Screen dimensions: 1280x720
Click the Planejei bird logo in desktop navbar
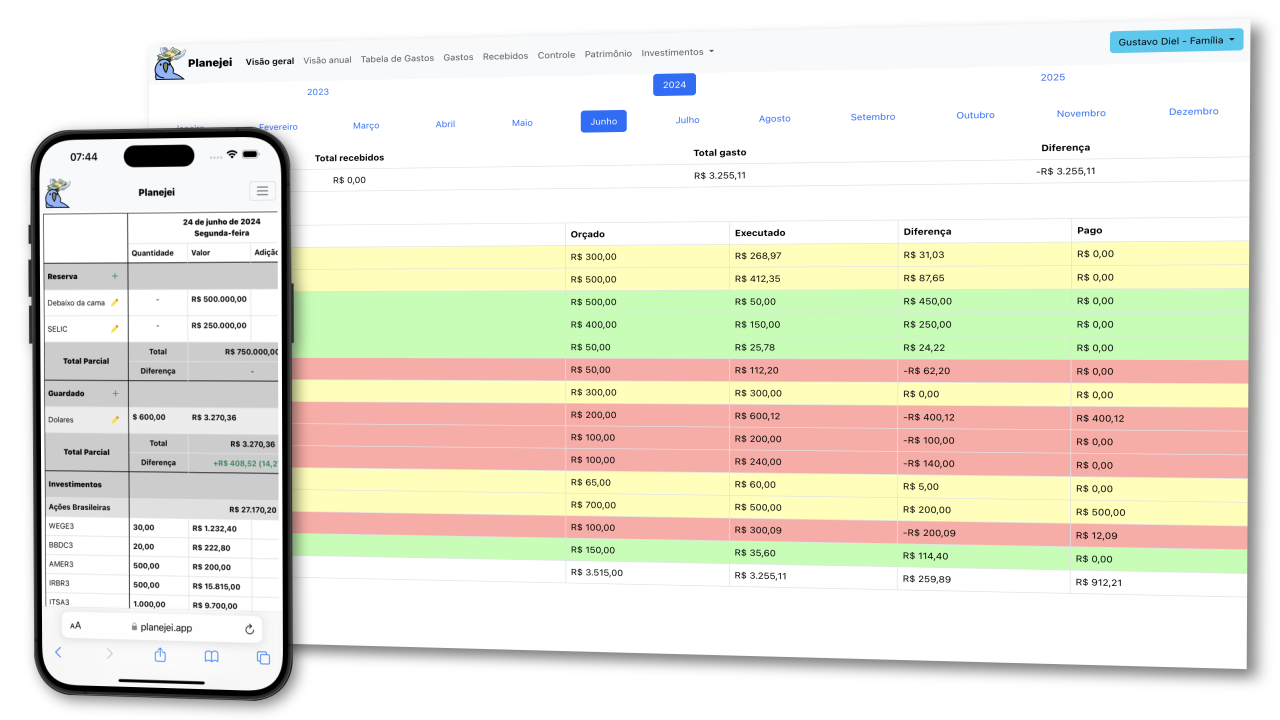tap(169, 63)
